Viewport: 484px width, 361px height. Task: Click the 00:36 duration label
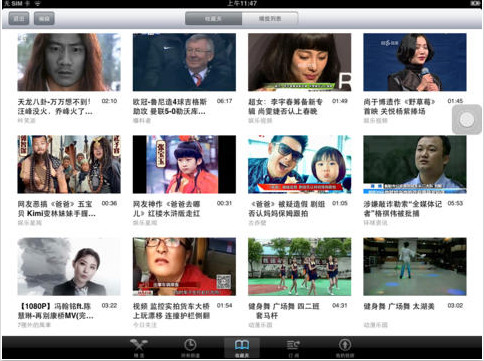point(109,203)
